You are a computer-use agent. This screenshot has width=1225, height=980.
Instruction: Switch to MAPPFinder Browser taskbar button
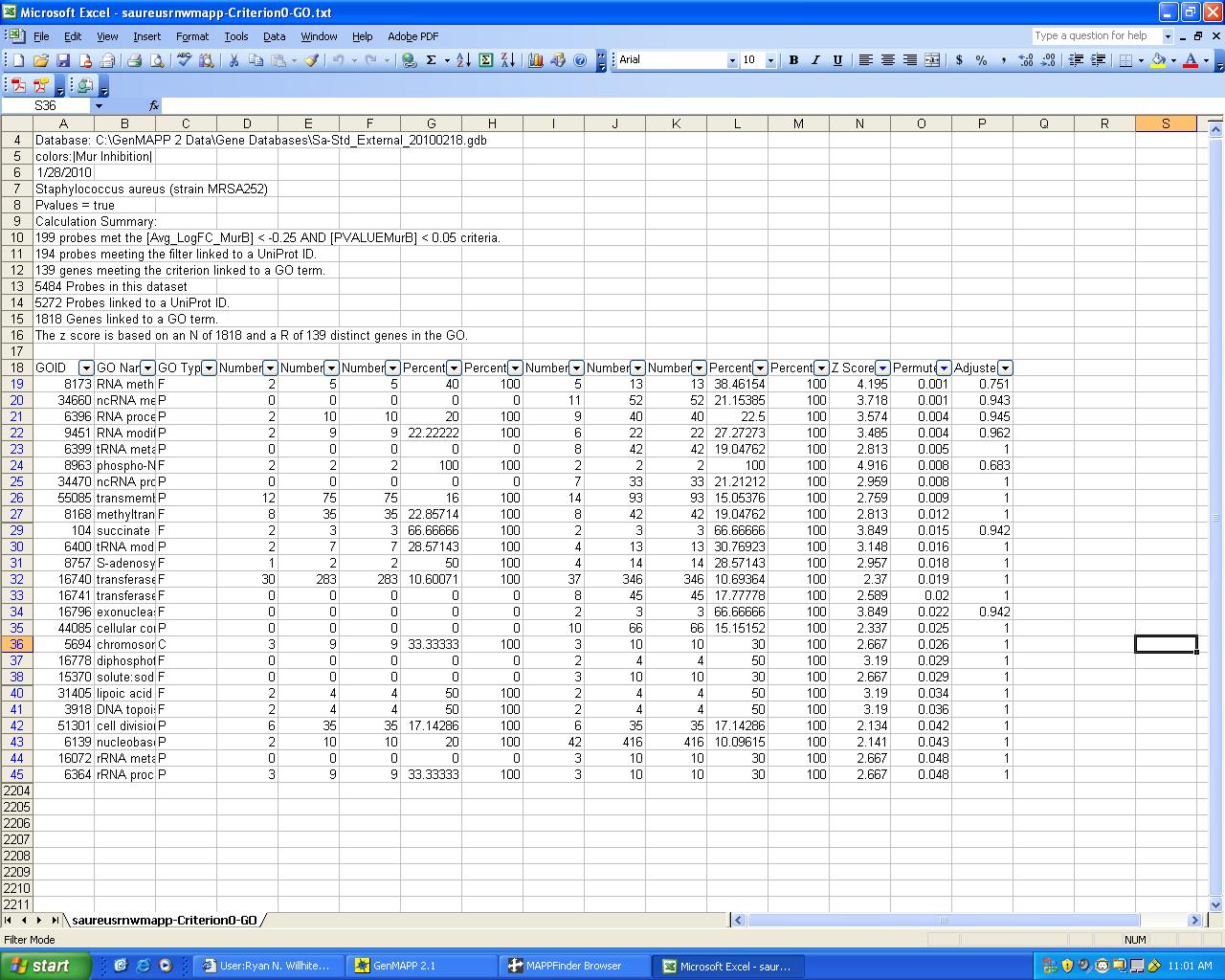[573, 966]
